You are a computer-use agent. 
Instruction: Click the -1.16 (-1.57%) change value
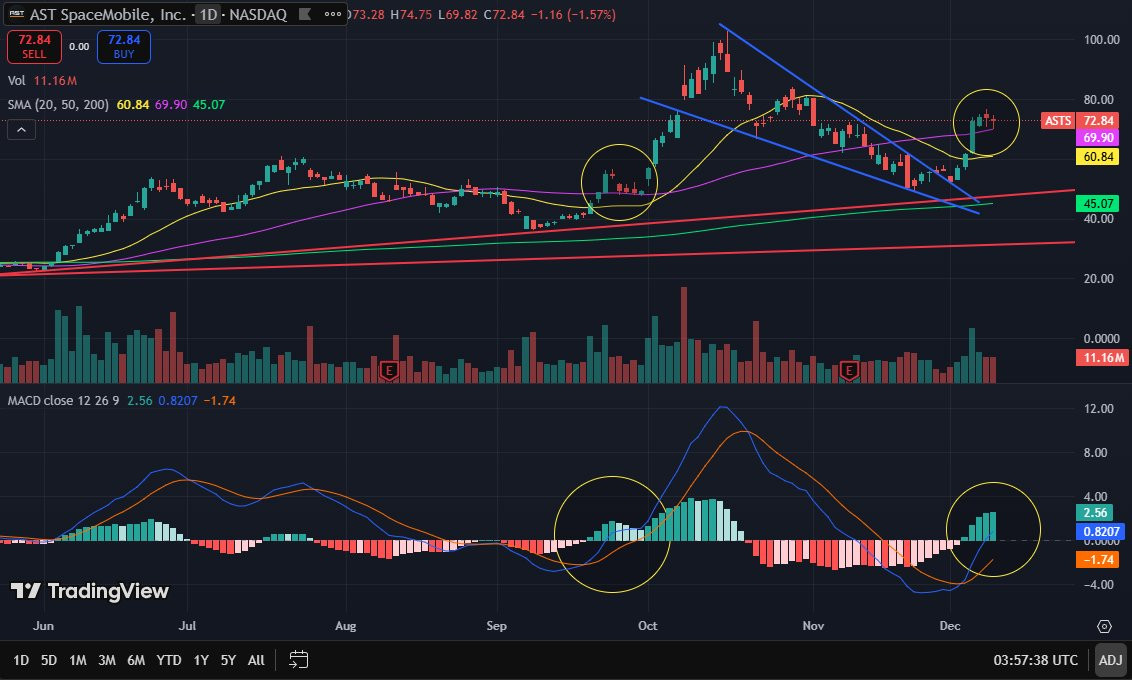click(573, 14)
